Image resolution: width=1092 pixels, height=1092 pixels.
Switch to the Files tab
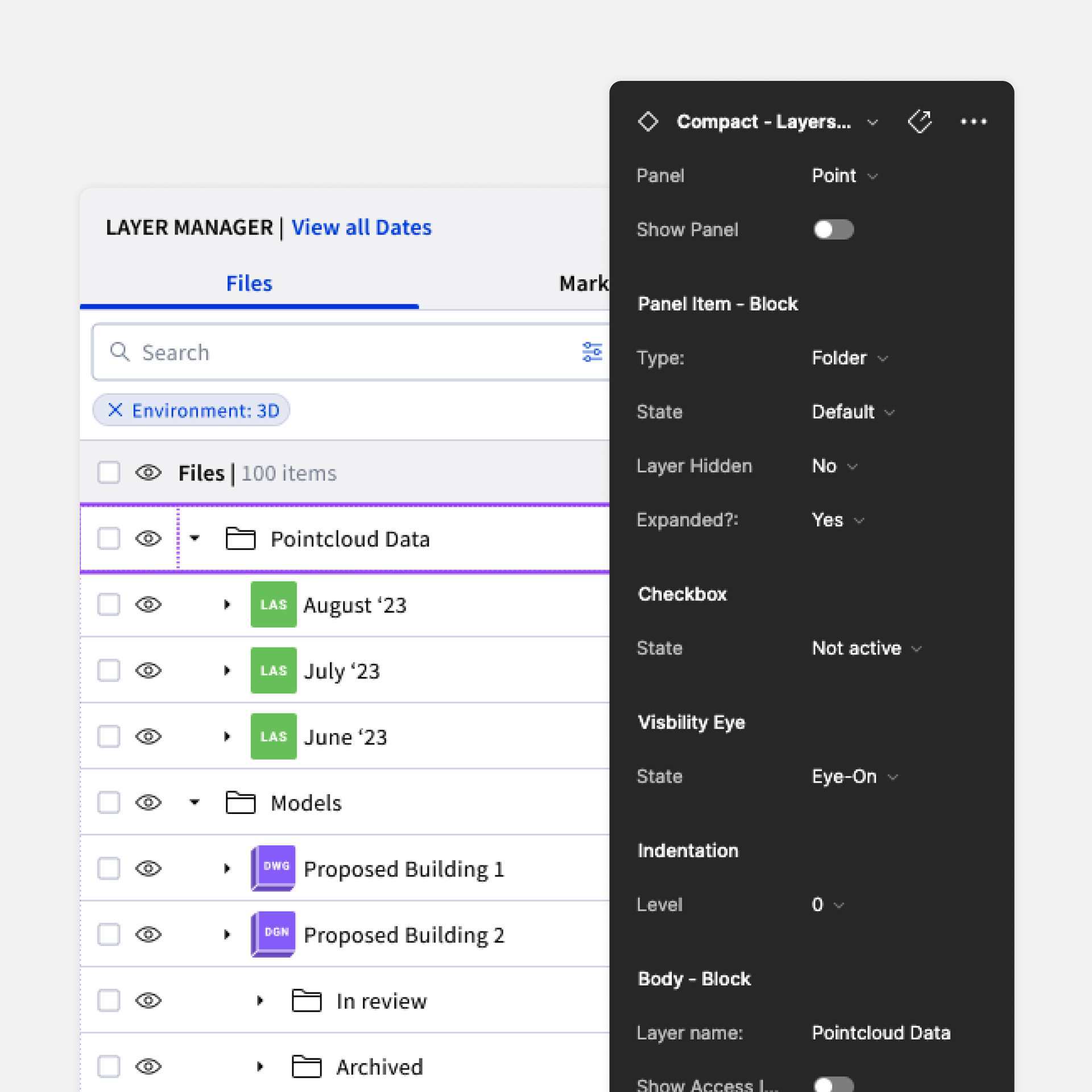249,283
